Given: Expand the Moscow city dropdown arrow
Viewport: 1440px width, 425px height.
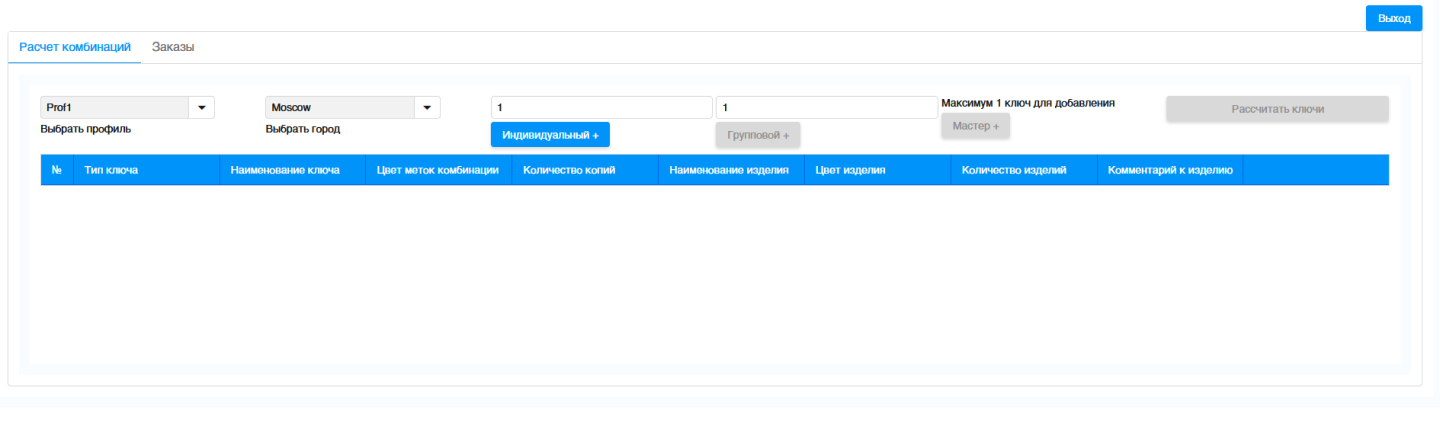Looking at the screenshot, I should pos(426,108).
